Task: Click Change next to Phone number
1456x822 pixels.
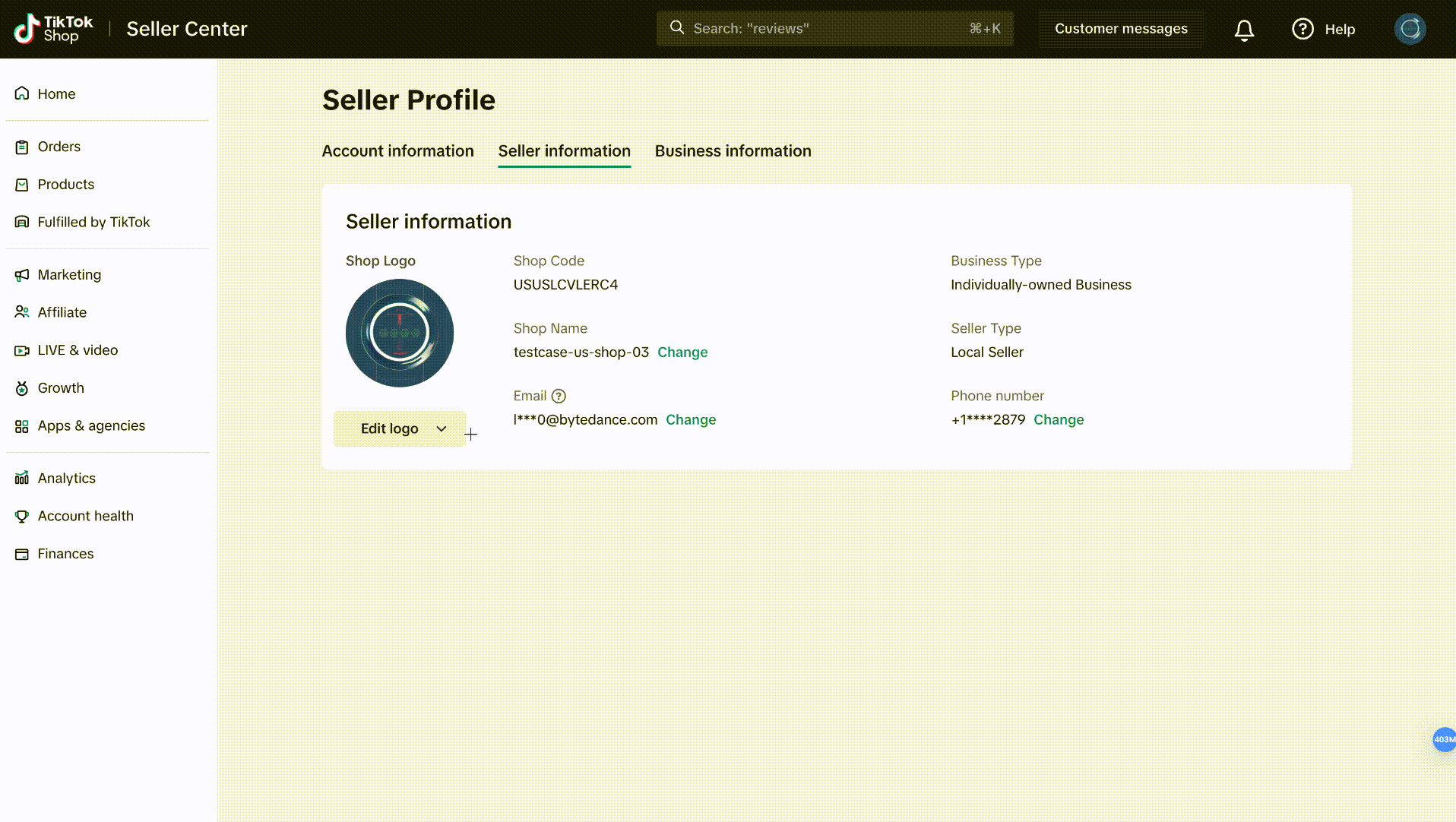Action: point(1058,420)
